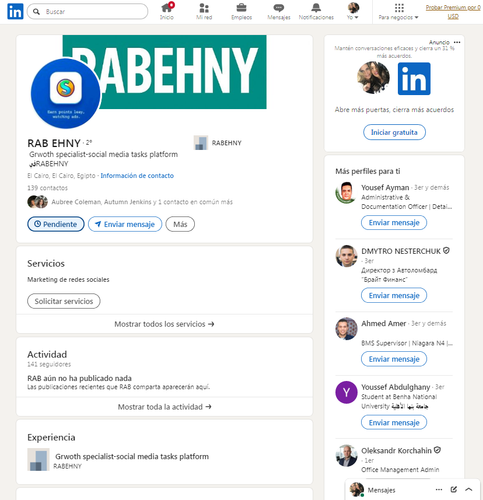Click the LinkedIn logo in the ad
The width and height of the screenshot is (483, 500).
click(x=414, y=79)
